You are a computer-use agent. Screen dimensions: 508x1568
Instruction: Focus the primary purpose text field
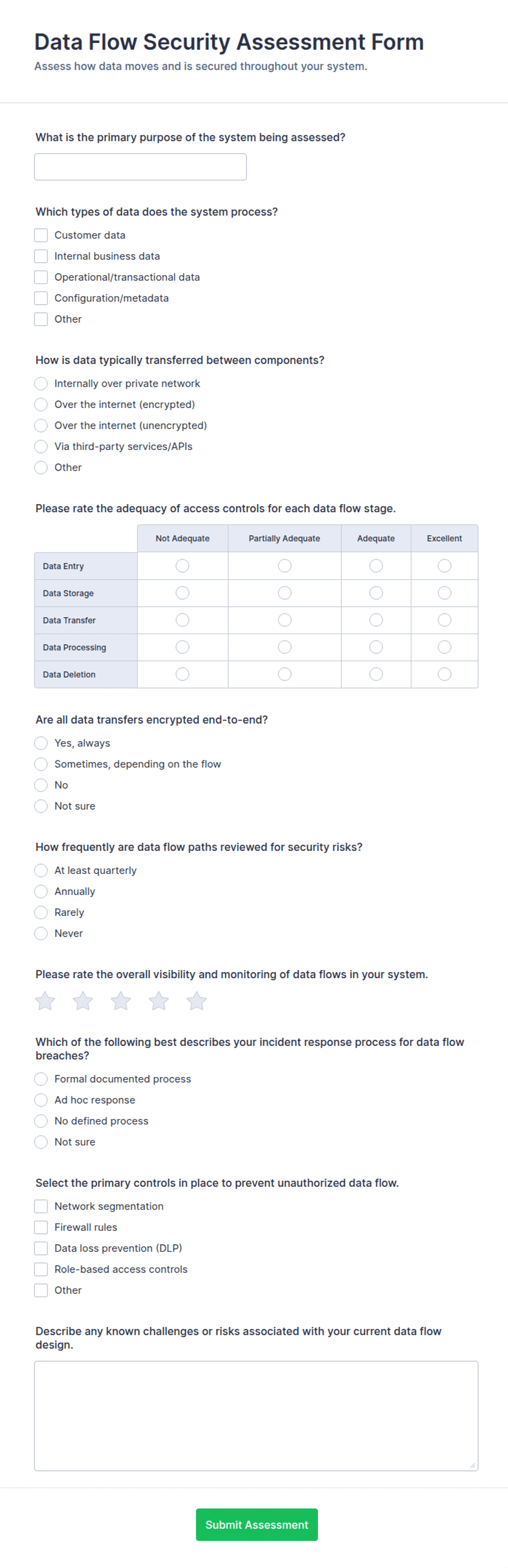pos(141,167)
